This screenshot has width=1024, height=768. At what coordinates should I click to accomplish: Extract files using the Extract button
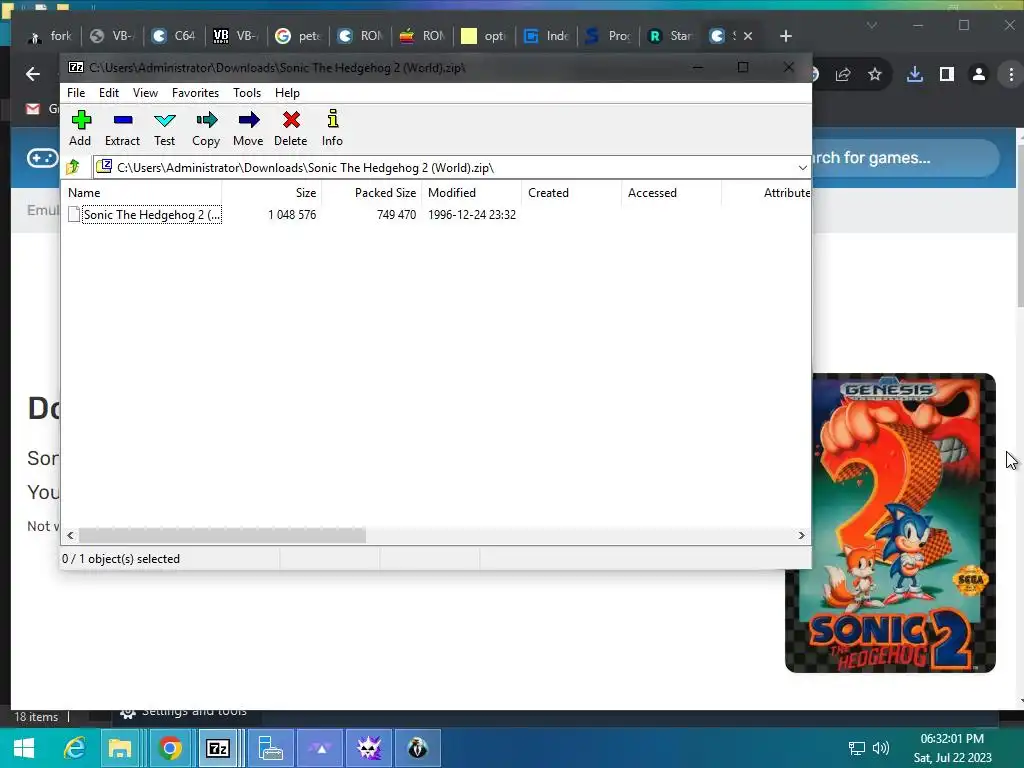(122, 128)
